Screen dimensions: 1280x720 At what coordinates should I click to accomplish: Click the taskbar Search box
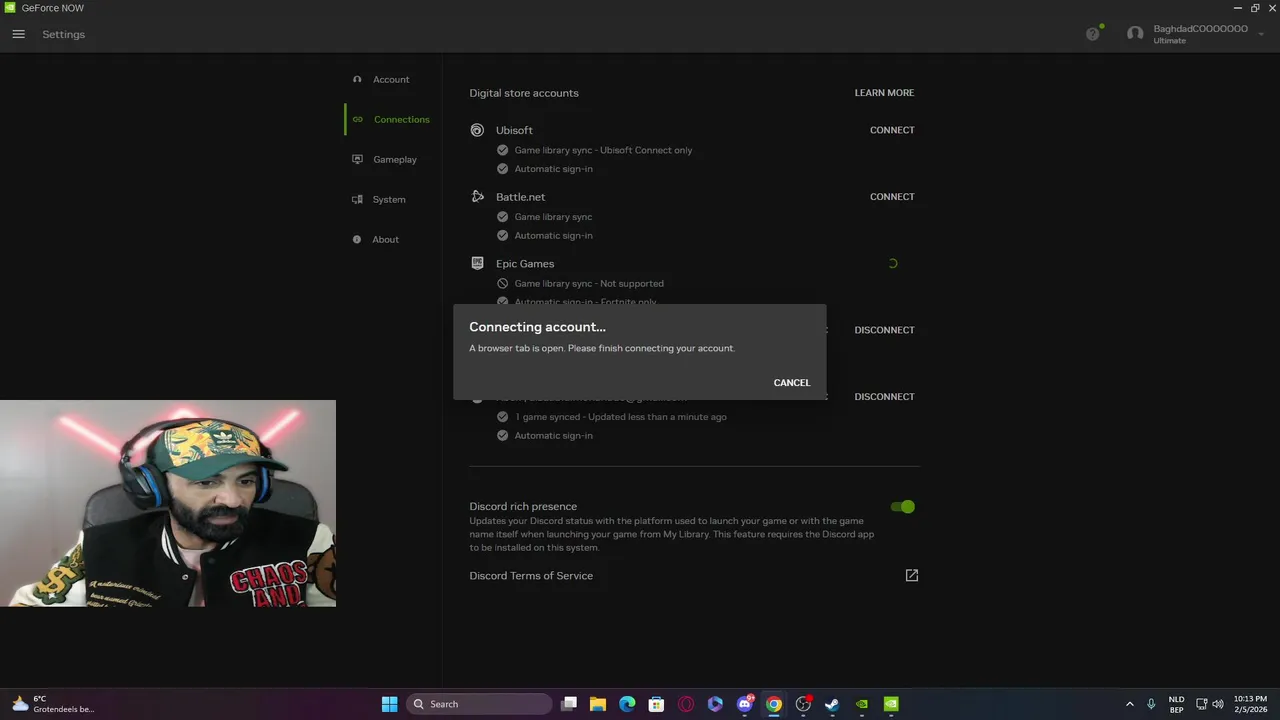click(x=479, y=704)
